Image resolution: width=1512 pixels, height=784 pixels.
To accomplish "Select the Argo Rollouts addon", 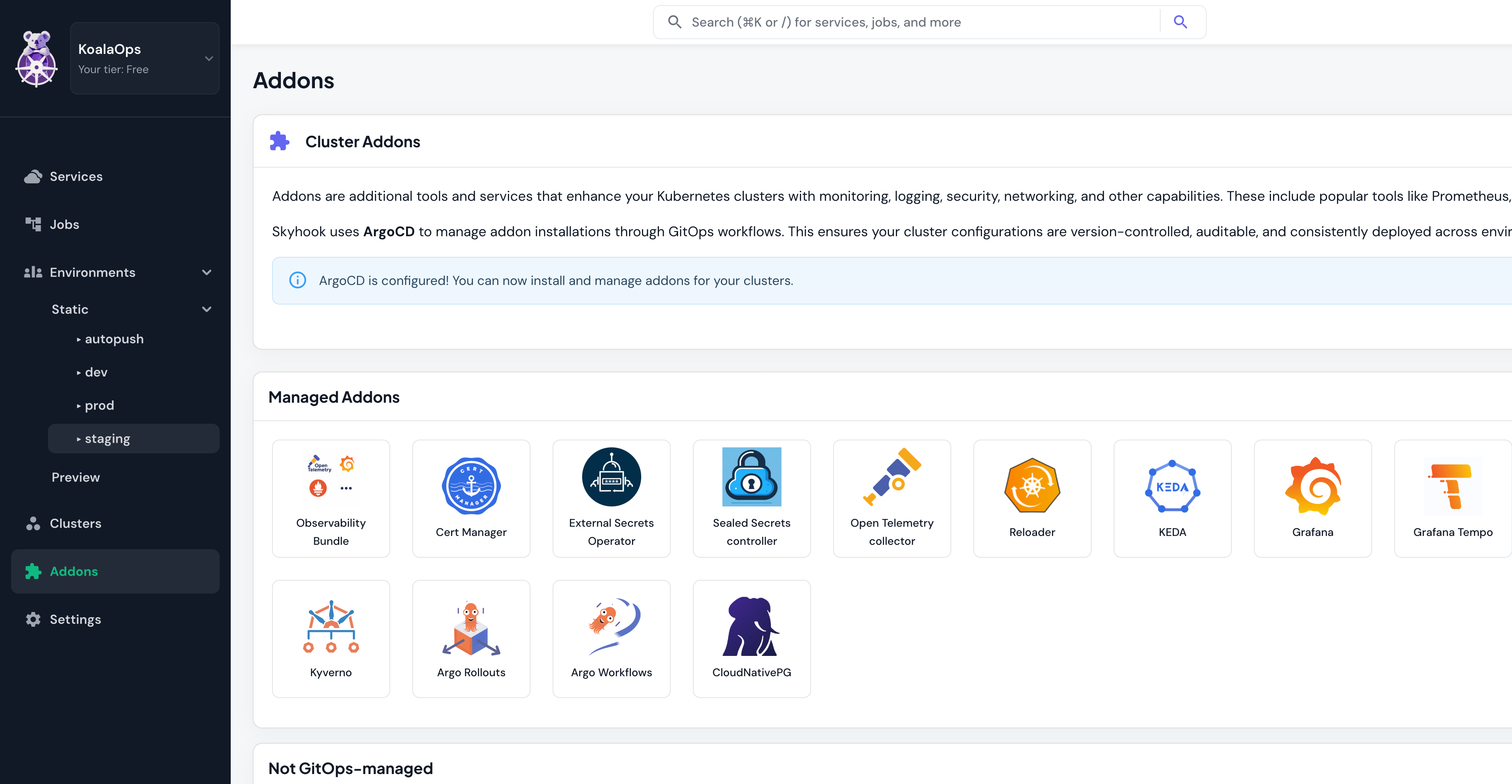I will coord(471,639).
